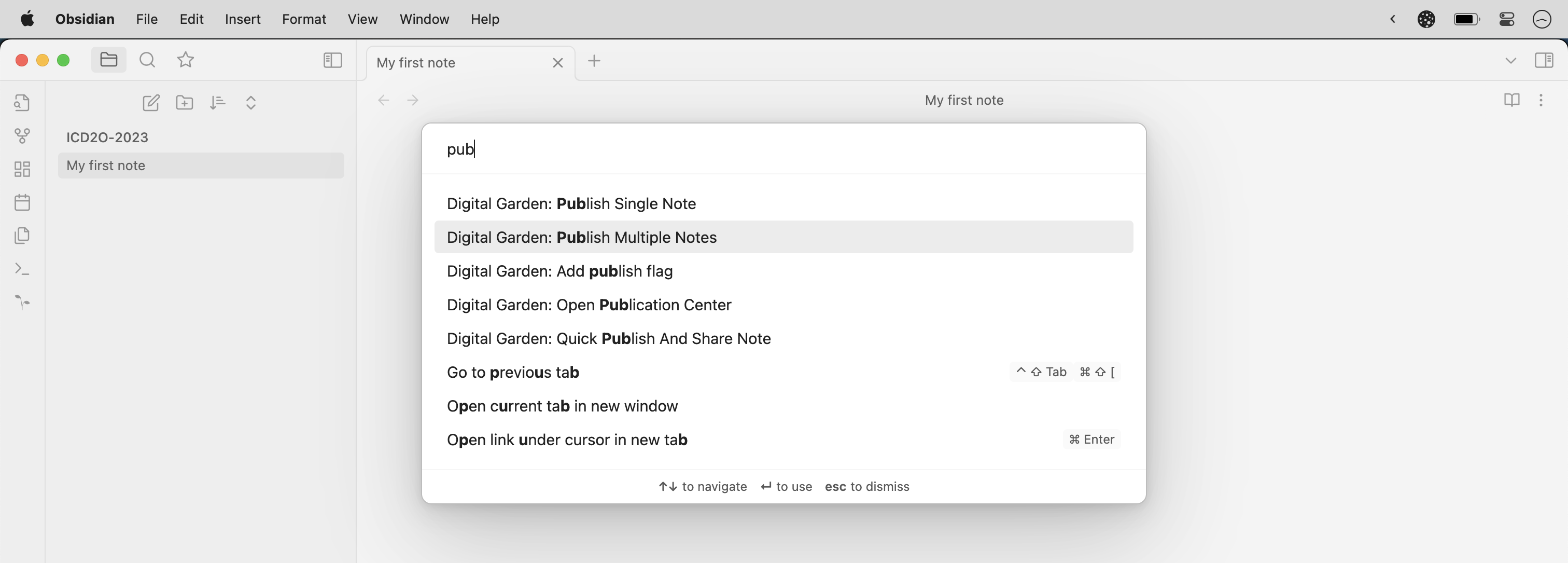Click the menu bar back chevron

(1392, 20)
